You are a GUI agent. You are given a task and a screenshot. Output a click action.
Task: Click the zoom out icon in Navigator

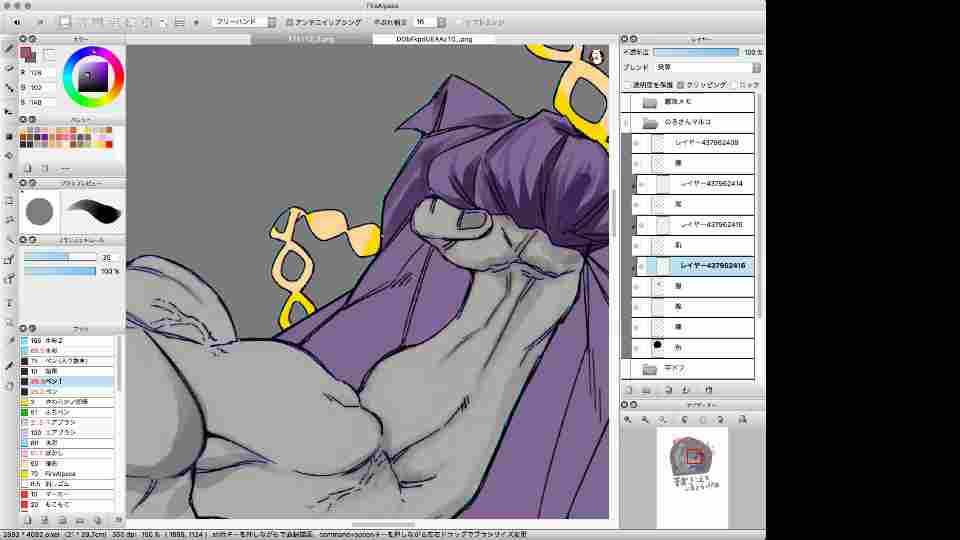pyautogui.click(x=645, y=419)
